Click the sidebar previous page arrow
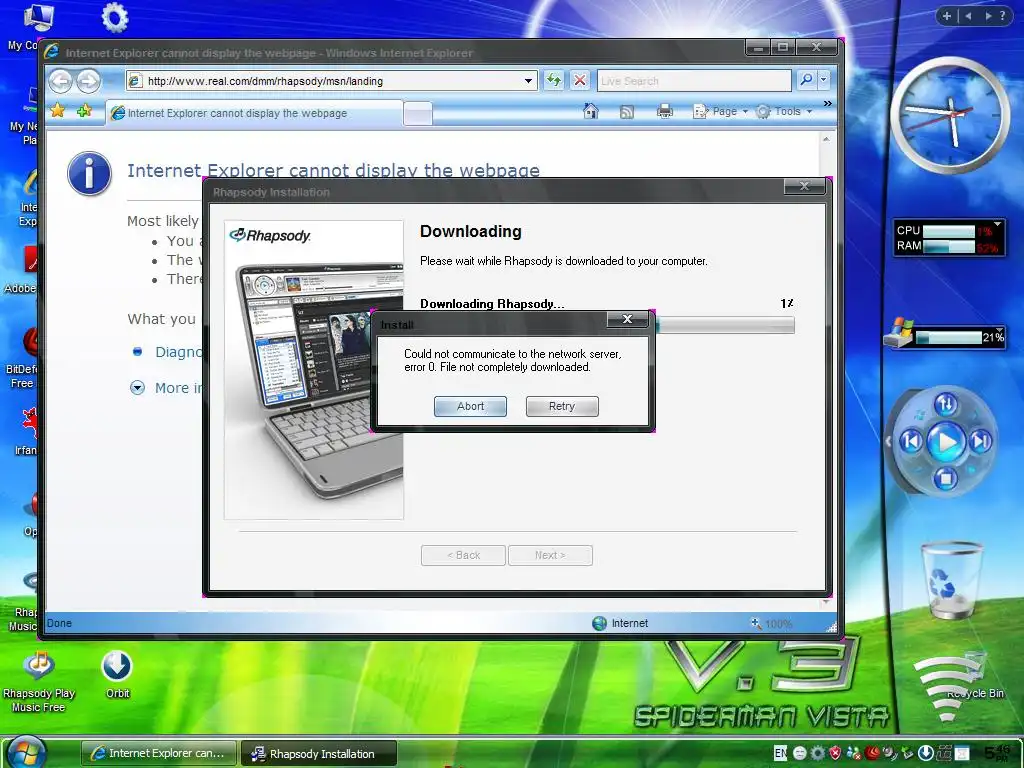The image size is (1024, 768). point(968,16)
